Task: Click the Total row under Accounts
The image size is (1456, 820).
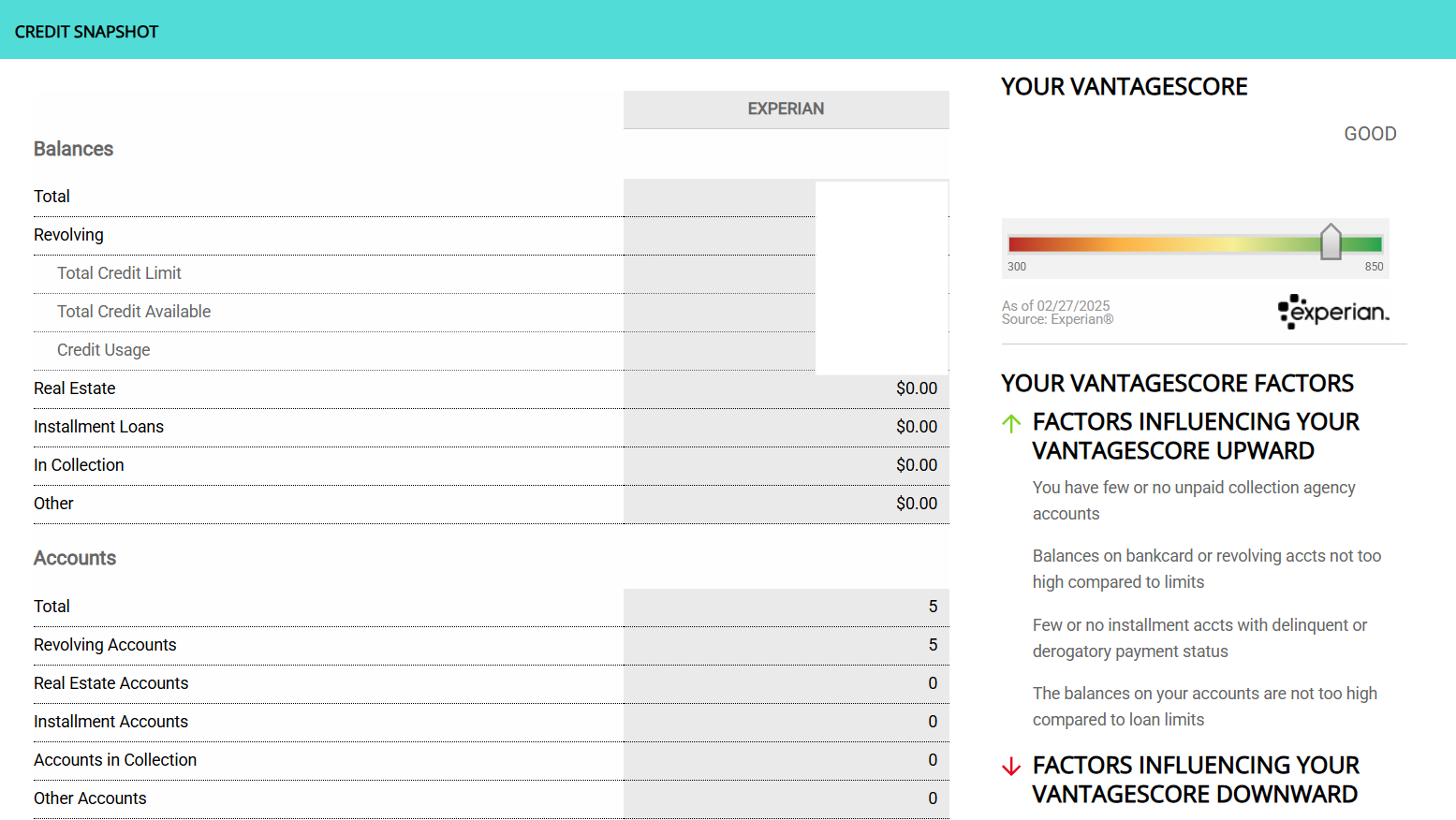Action: coord(492,607)
